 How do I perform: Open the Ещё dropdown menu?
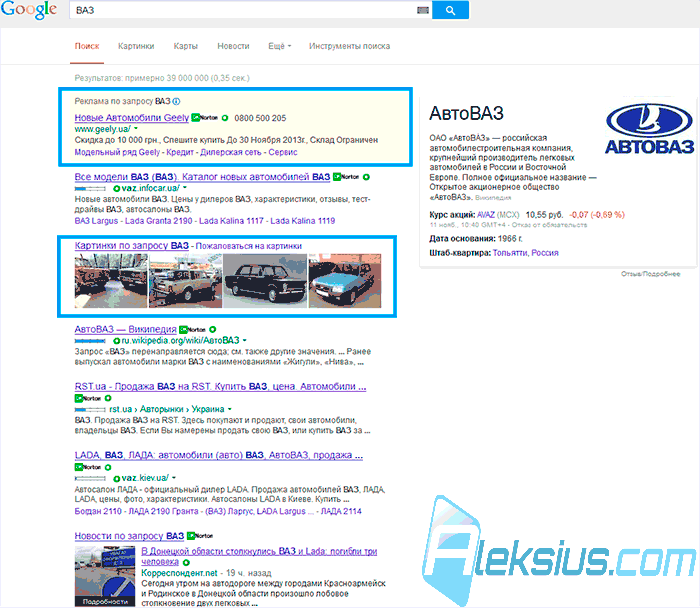click(x=279, y=46)
